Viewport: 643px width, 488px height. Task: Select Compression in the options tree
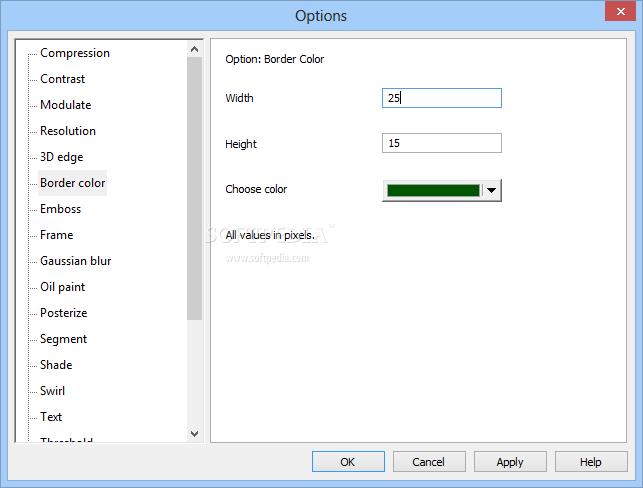pos(75,53)
